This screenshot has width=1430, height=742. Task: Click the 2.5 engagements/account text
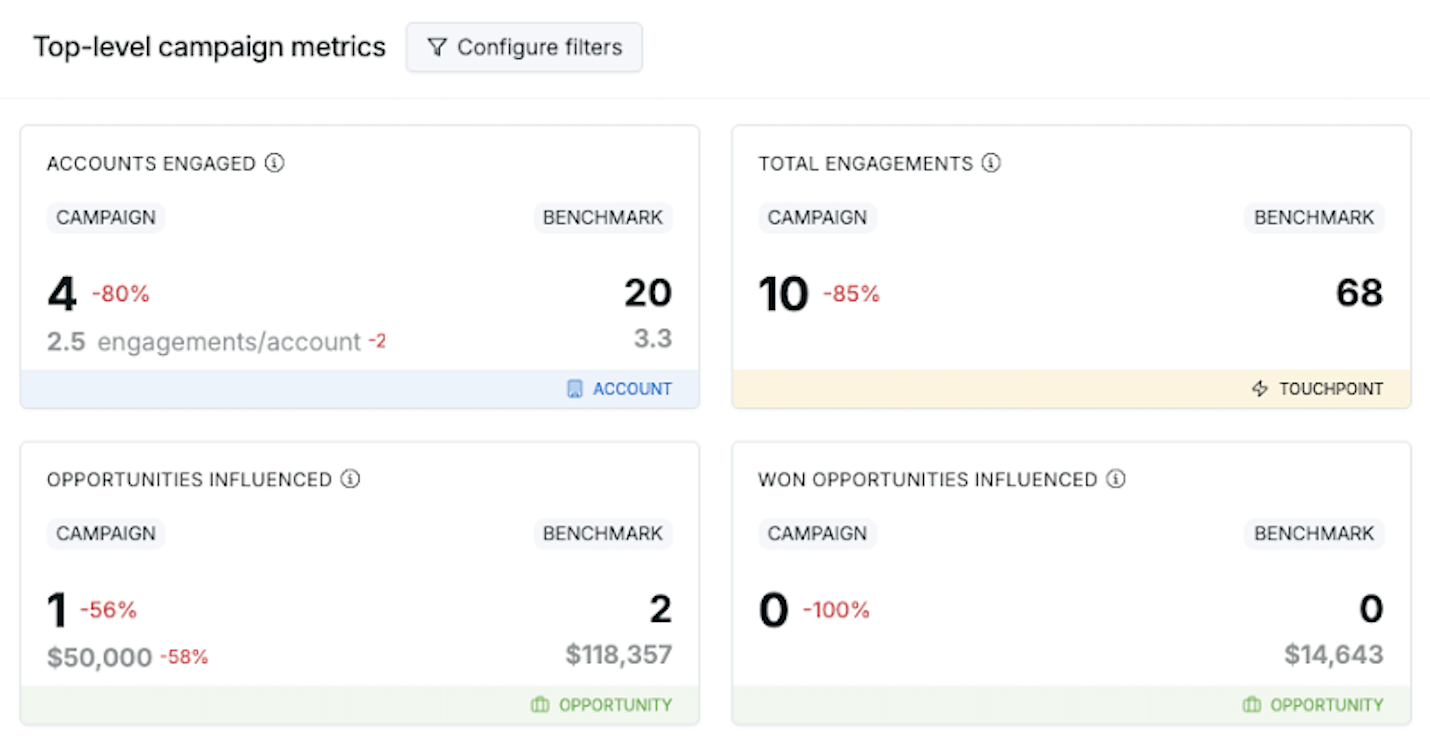(203, 342)
